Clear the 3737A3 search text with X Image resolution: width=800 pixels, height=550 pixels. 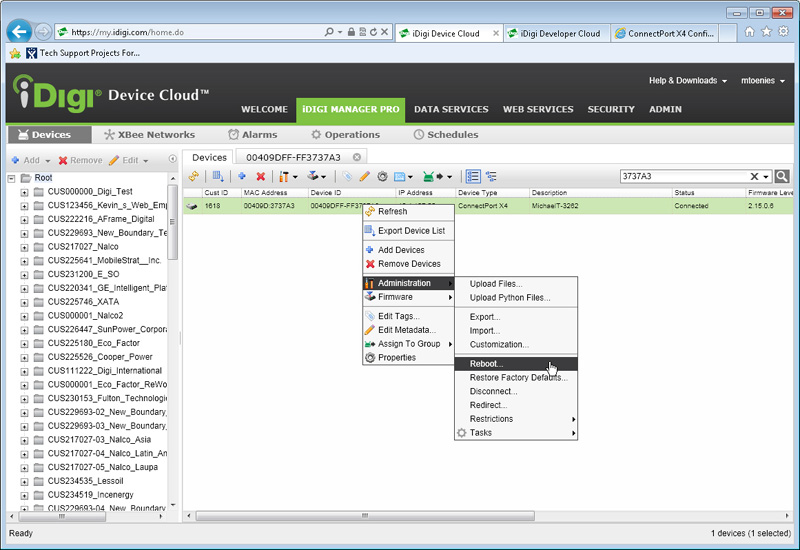coord(754,176)
